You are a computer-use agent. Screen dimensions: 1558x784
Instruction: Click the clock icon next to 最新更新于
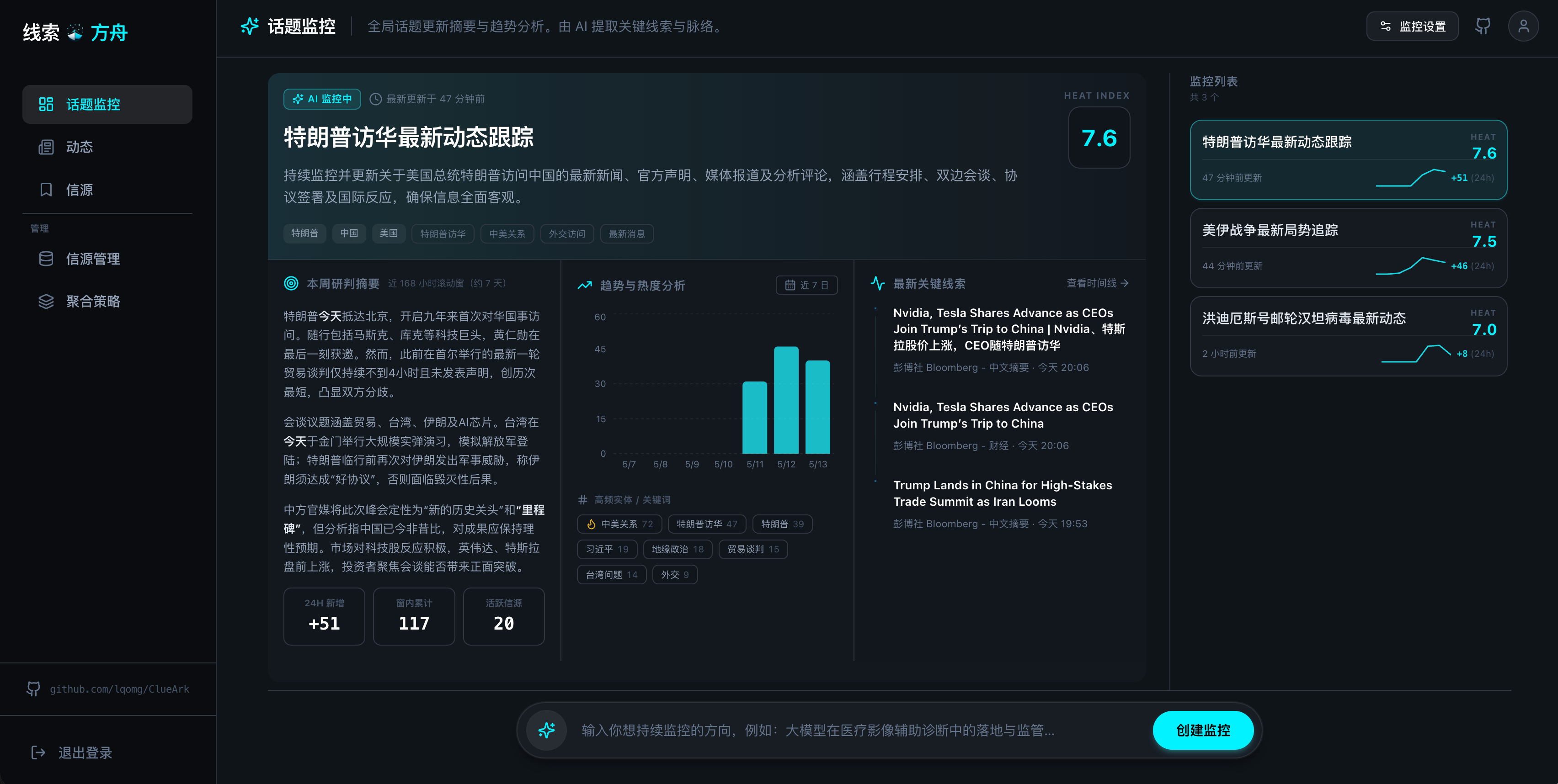[x=376, y=99]
